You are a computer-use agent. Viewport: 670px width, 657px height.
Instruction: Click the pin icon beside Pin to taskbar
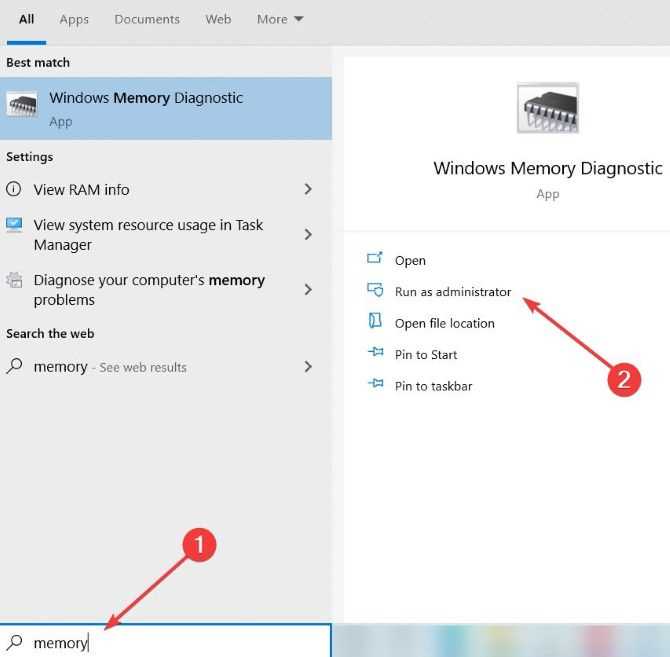(x=376, y=383)
